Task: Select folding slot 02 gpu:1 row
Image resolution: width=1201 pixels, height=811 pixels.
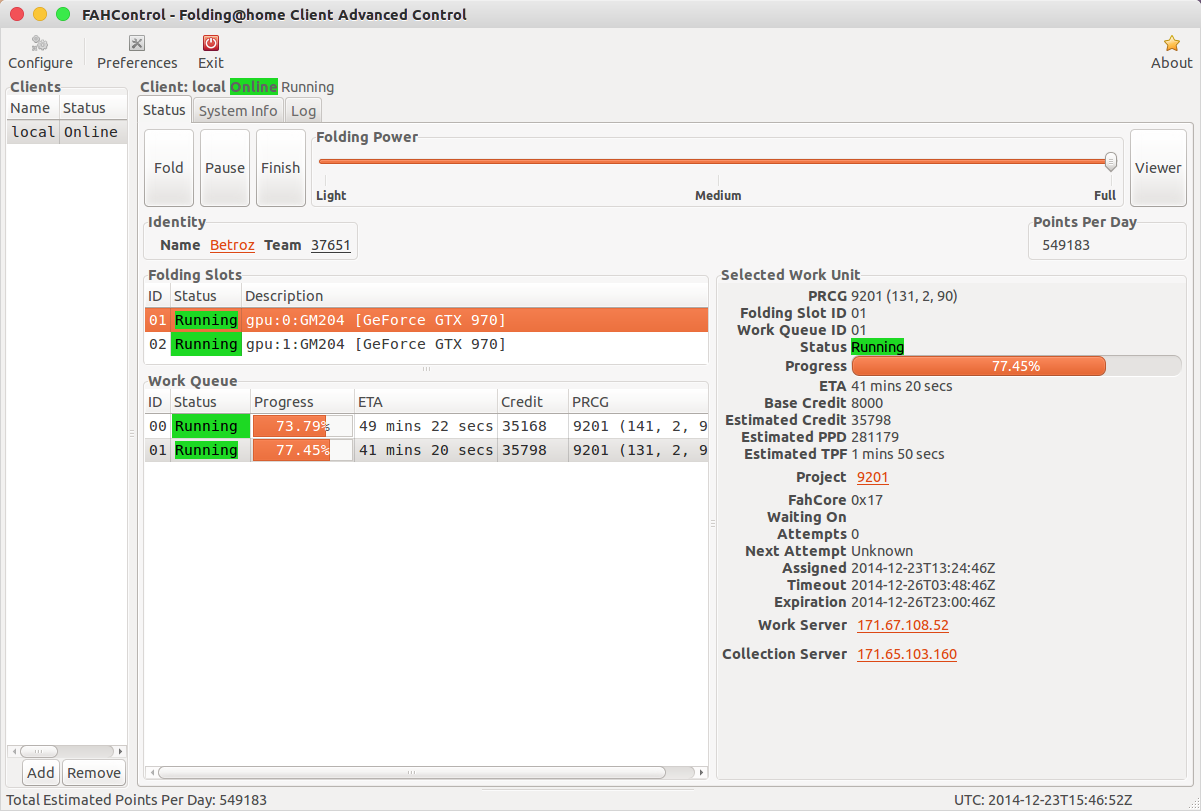Action: tap(426, 344)
